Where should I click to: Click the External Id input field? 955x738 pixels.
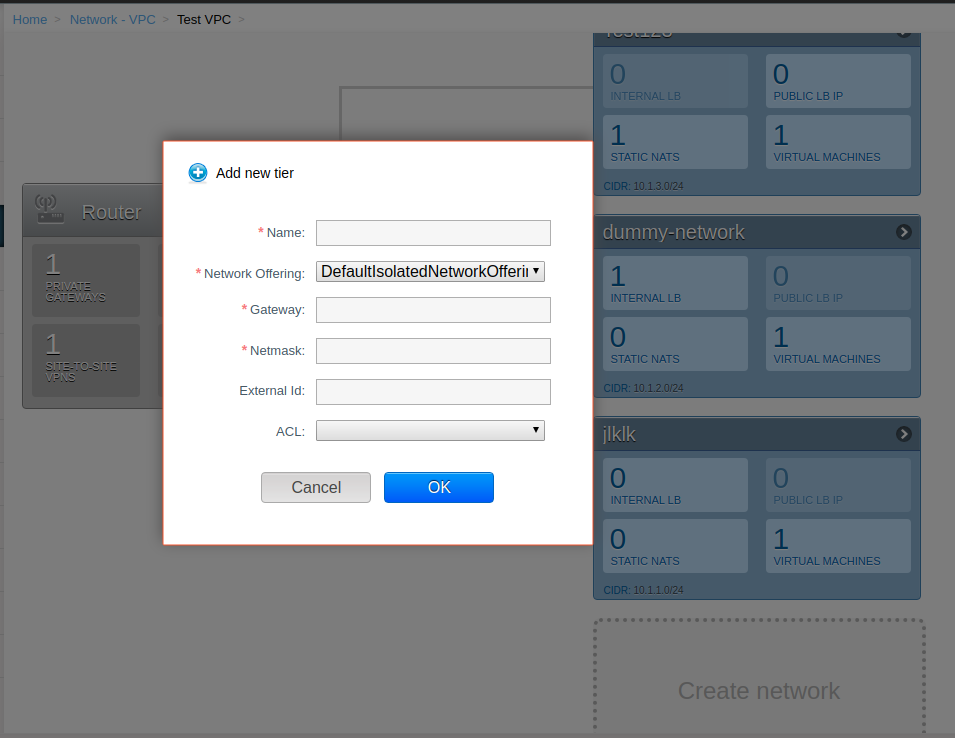coord(433,392)
